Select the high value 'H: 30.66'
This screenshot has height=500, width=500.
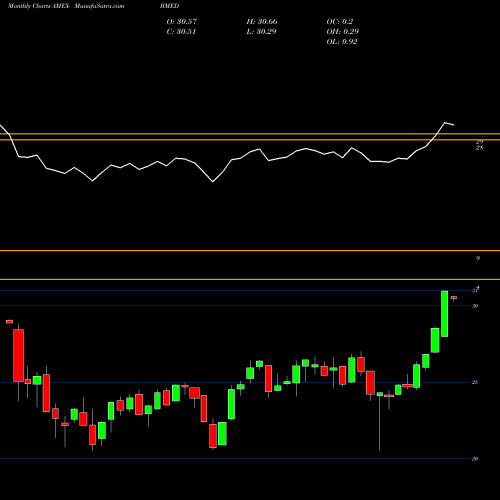click(262, 22)
